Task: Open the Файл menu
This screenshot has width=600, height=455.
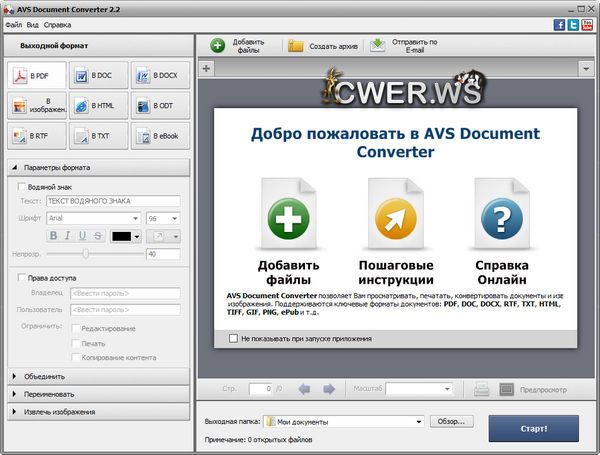Action: (14, 24)
